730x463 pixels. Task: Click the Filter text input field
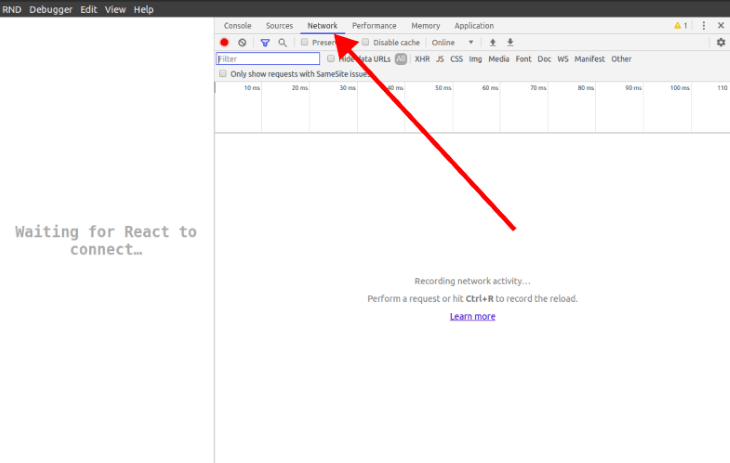point(268,59)
